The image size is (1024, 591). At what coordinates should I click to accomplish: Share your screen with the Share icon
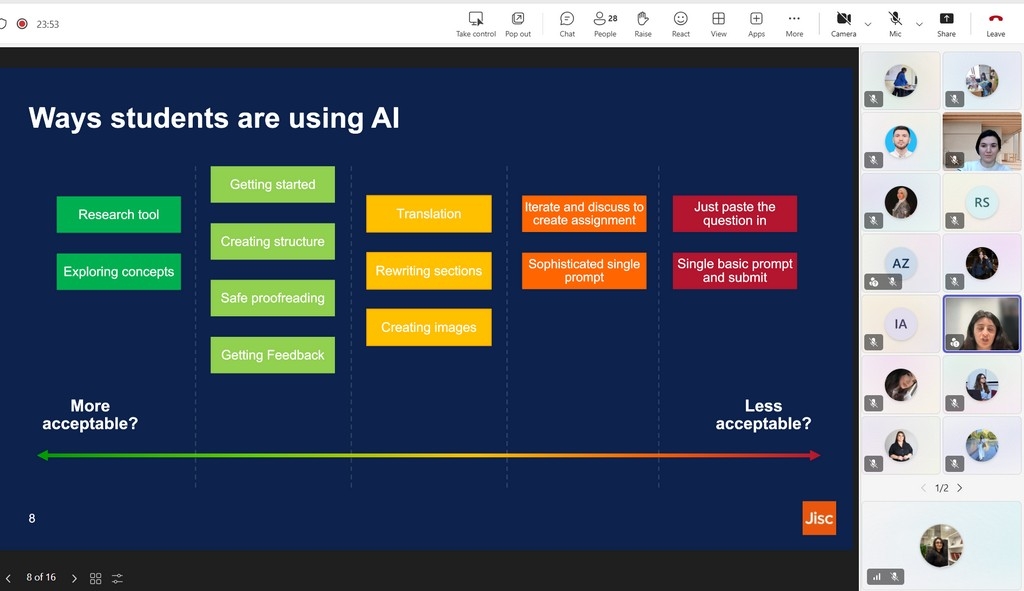[x=946, y=23]
